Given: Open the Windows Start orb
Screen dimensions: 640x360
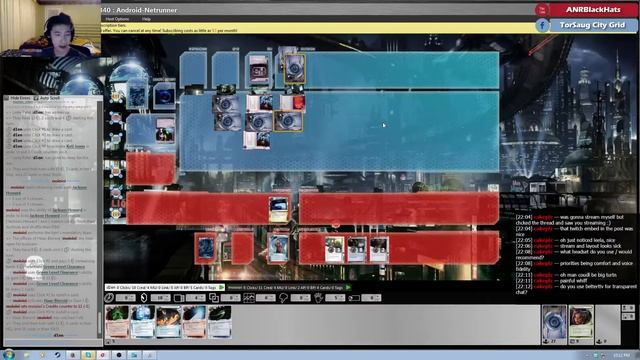Looking at the screenshot, I should (x=8, y=355).
